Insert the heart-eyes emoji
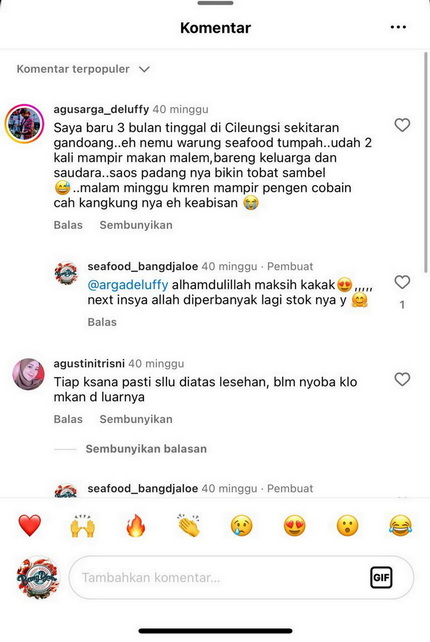 (x=294, y=525)
